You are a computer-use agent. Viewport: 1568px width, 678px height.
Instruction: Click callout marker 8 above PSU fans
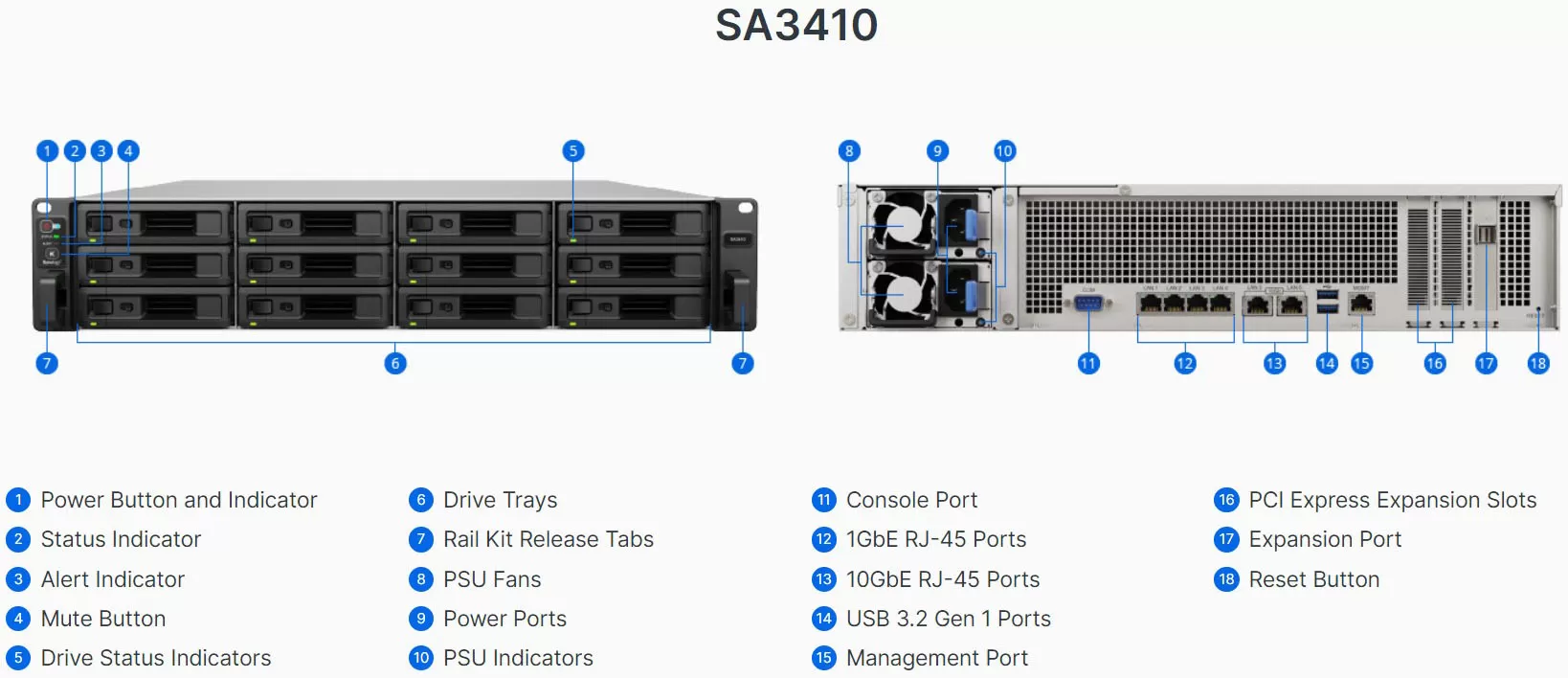pyautogui.click(x=849, y=151)
